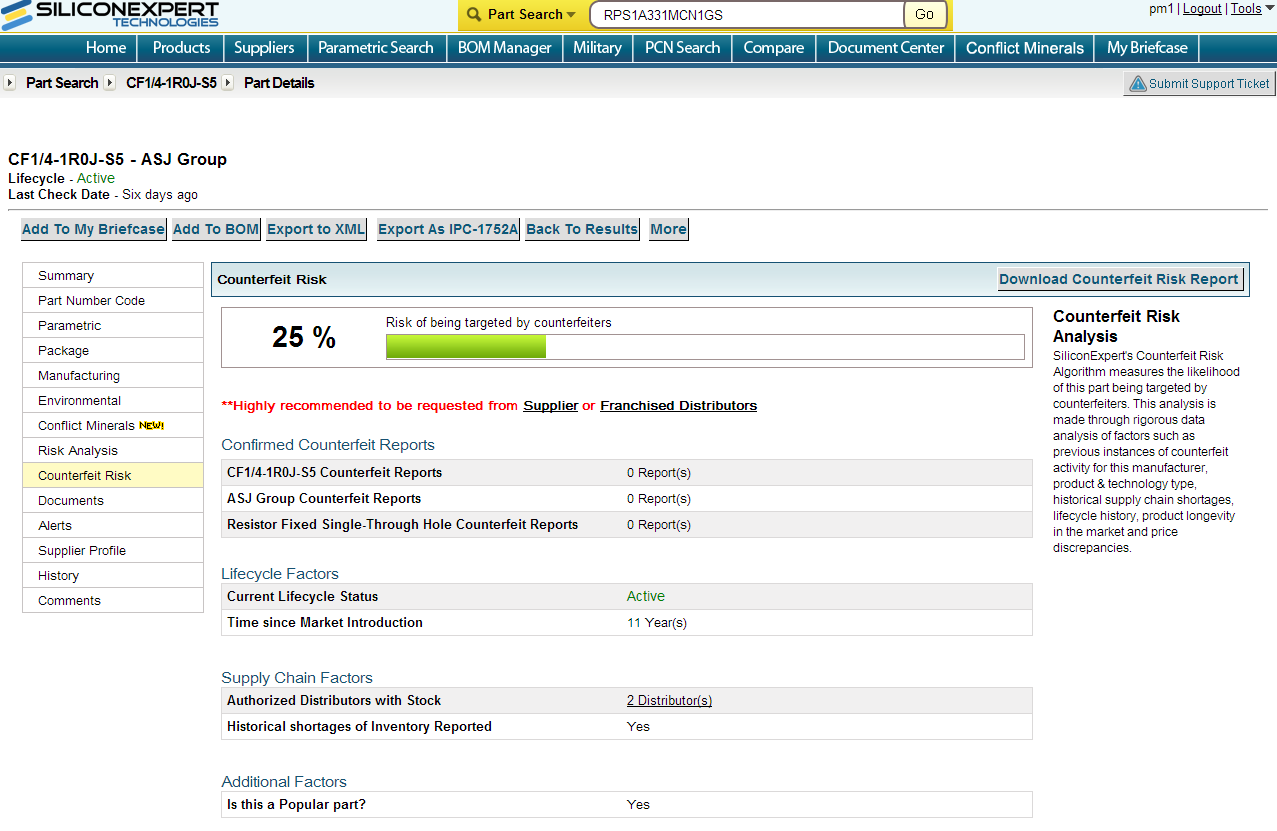Open the BOM Manager menu
The height and width of the screenshot is (831, 1277).
[x=504, y=48]
